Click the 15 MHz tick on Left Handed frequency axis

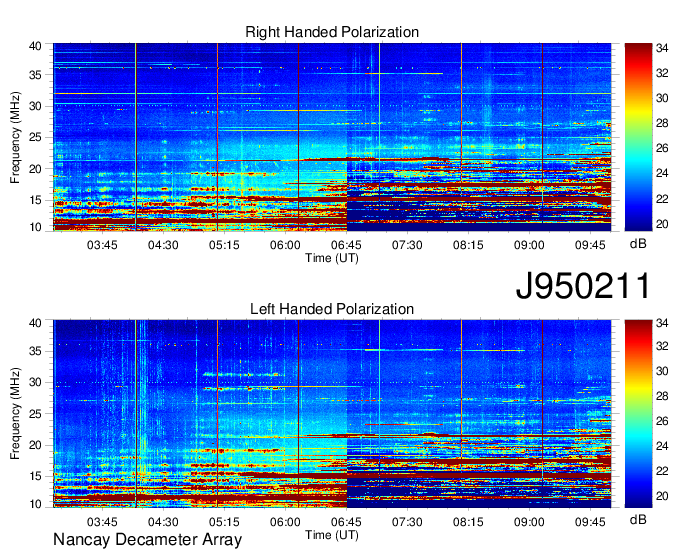pyautogui.click(x=35, y=477)
